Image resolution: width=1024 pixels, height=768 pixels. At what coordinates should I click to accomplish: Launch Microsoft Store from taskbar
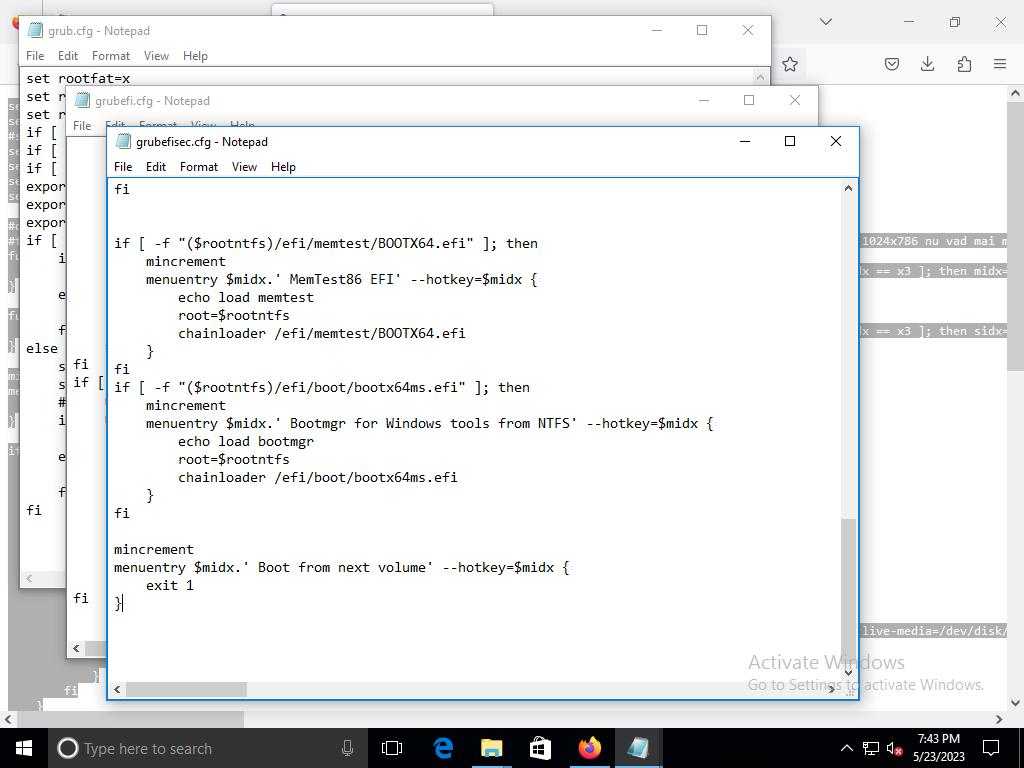tap(540, 748)
